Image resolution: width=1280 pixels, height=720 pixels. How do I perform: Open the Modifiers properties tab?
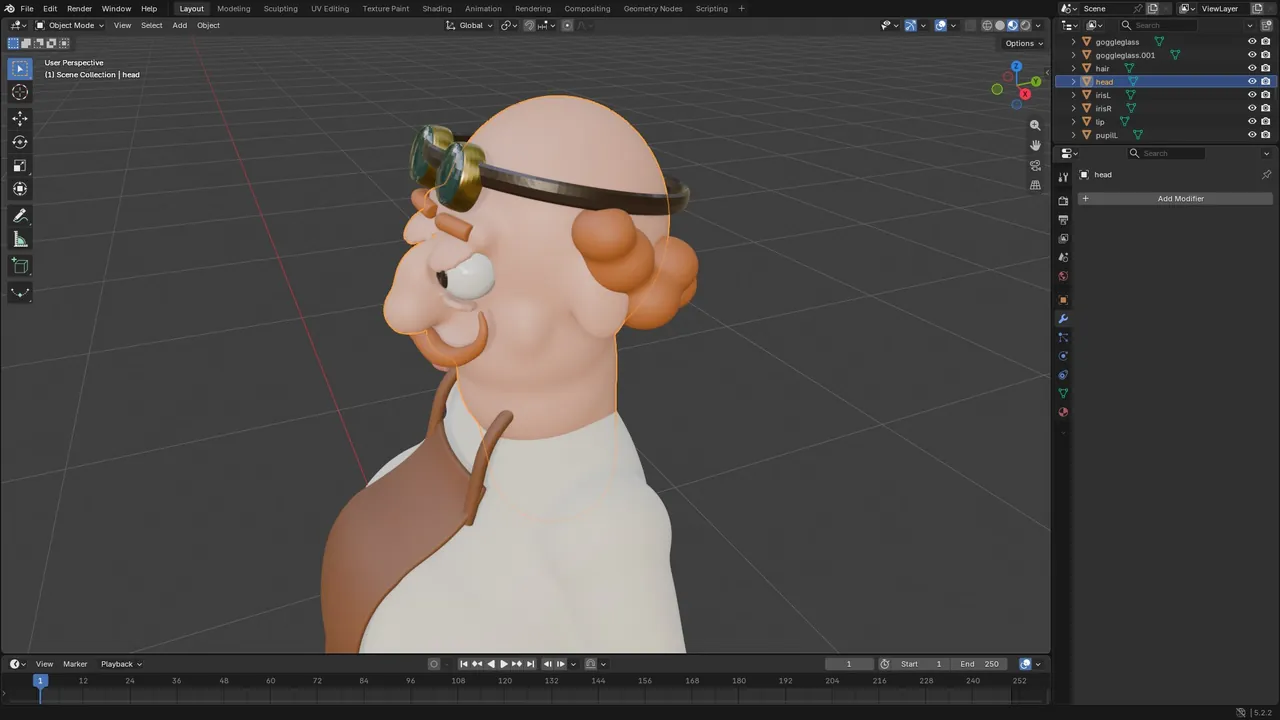tap(1063, 319)
